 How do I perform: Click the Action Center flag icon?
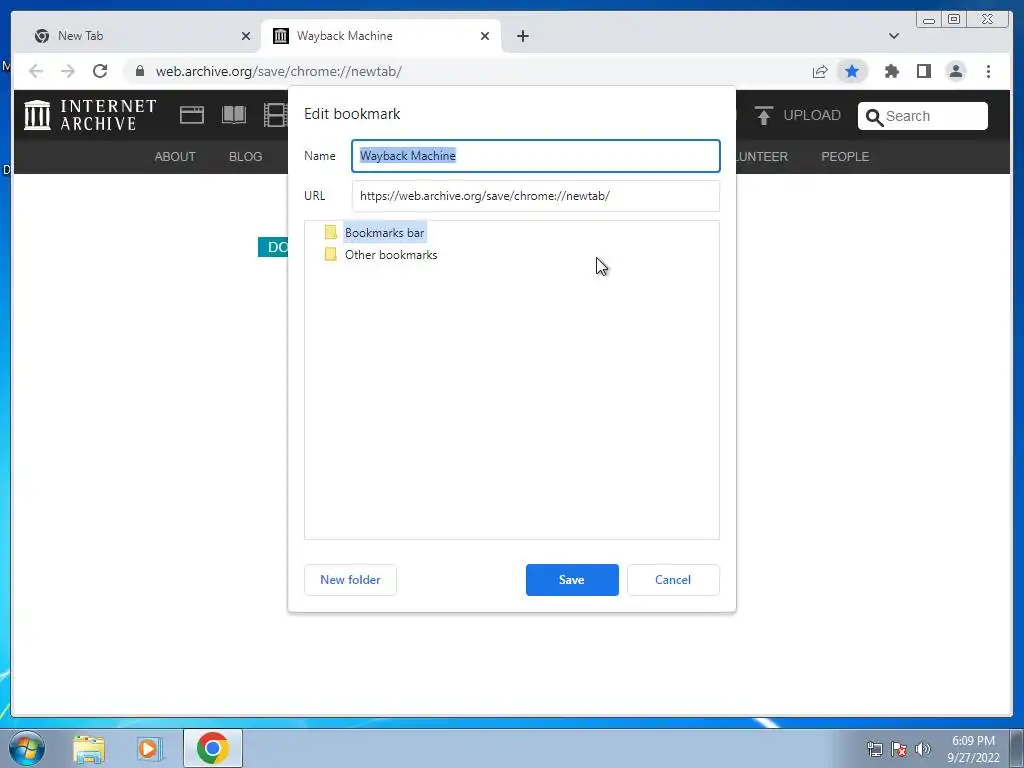[899, 749]
